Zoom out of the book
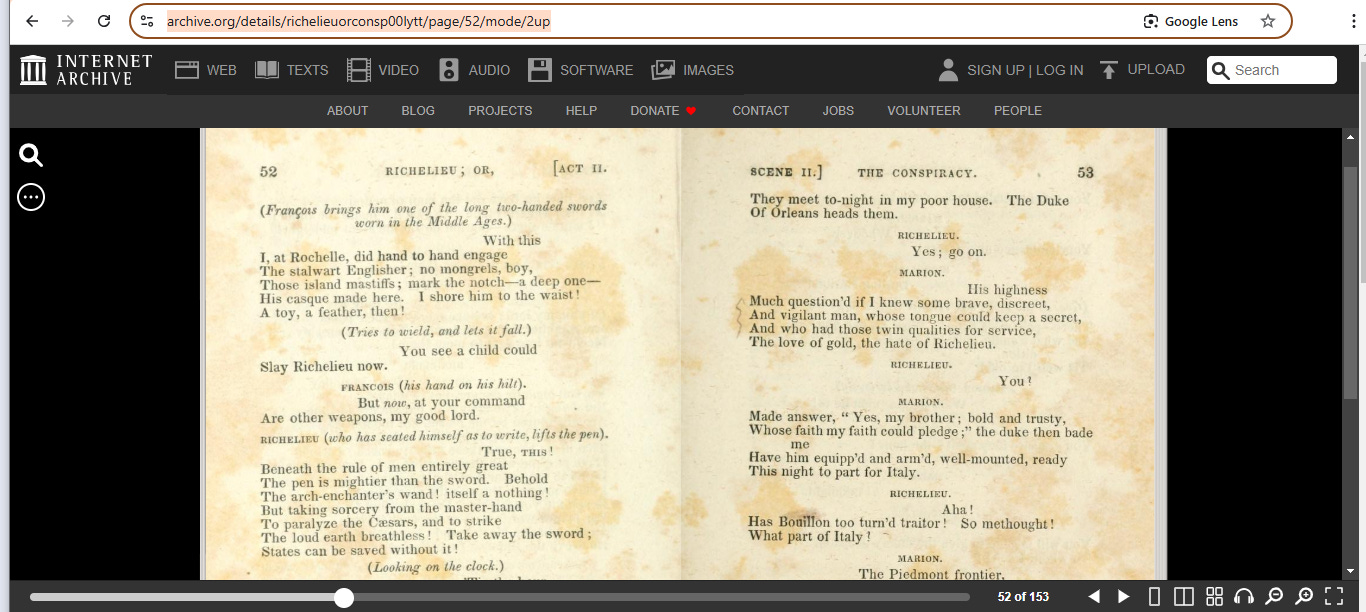Viewport: 1366px width, 612px height. 1274,597
